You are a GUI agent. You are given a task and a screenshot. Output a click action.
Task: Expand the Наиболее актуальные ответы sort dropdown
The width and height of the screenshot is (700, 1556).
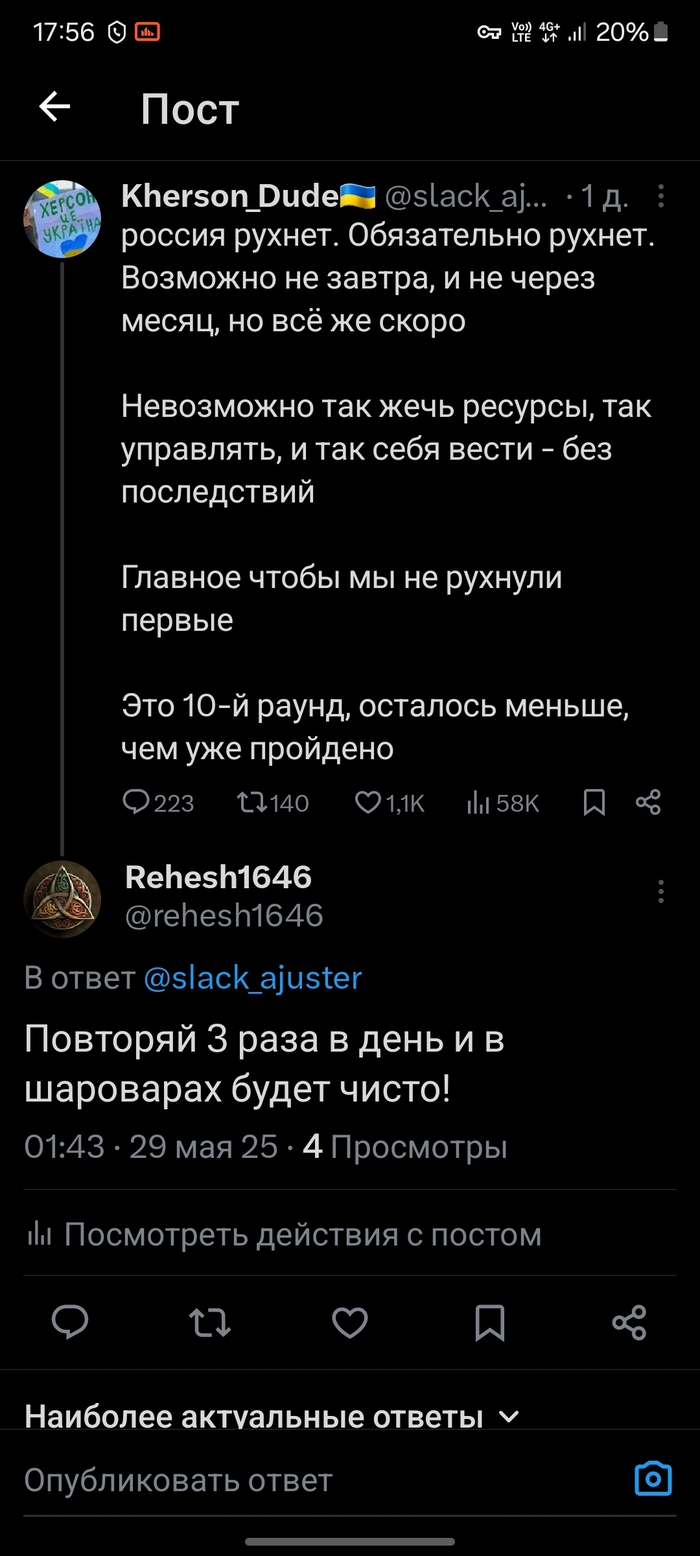coord(272,1416)
